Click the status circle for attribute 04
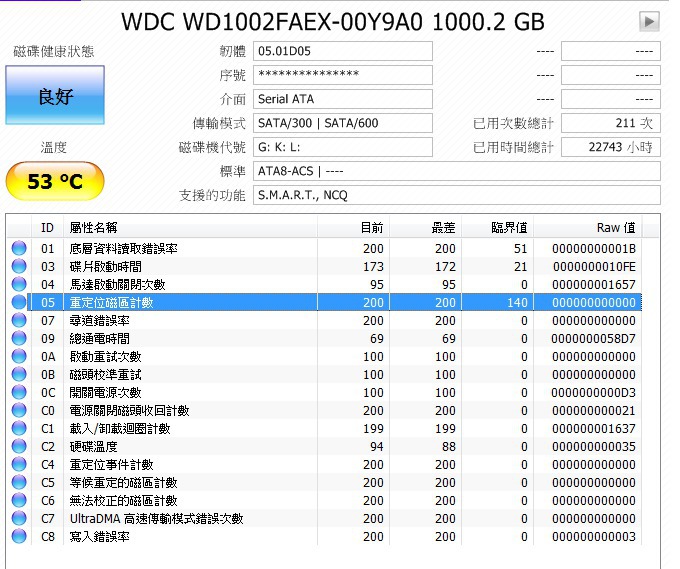 tap(19, 284)
